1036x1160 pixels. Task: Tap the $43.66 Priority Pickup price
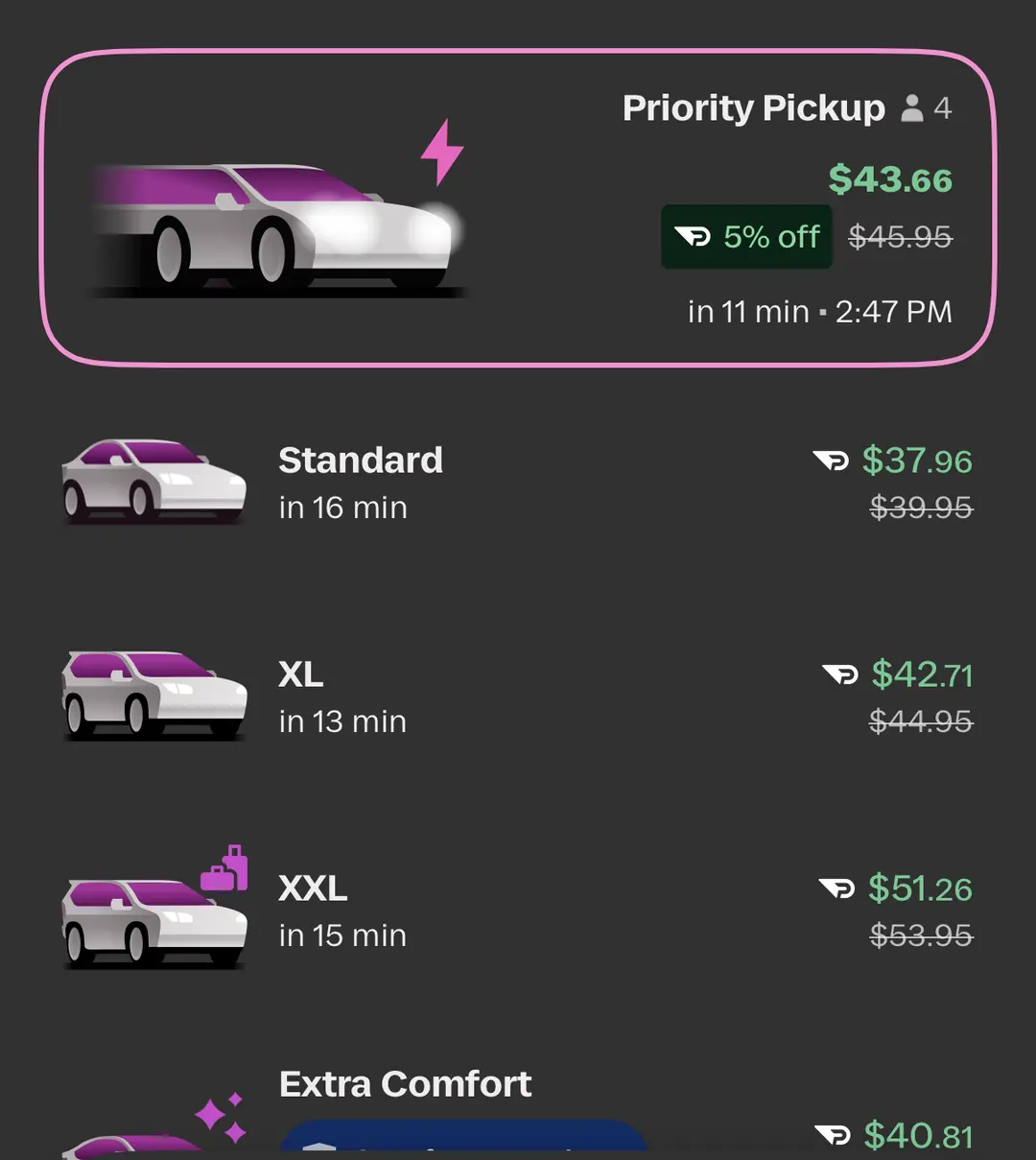(x=890, y=179)
